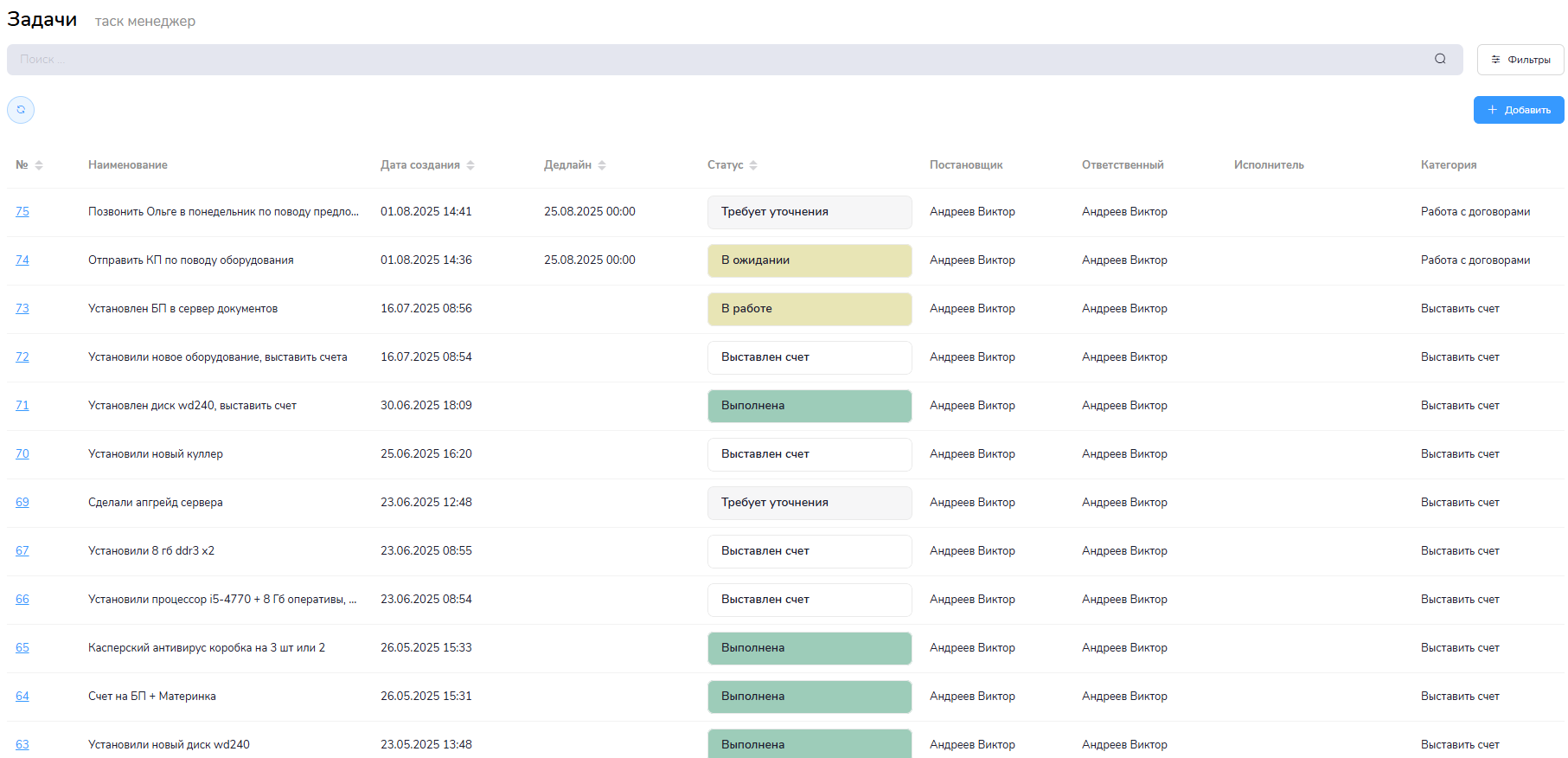The height and width of the screenshot is (758, 1568).
Task: Select task 'Сделали апгрейд сервера'
Action: 156,503
